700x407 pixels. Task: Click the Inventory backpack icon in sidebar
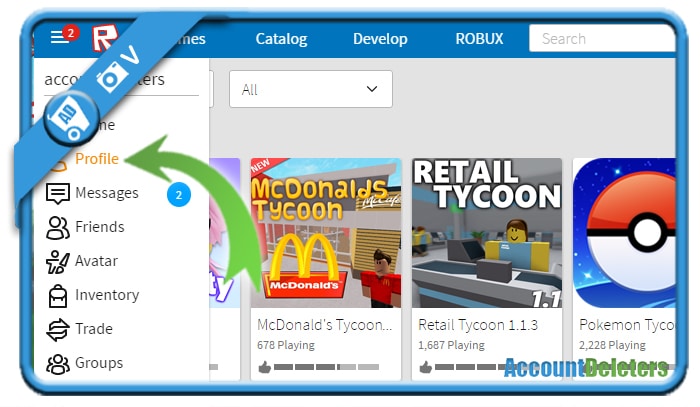tap(58, 295)
